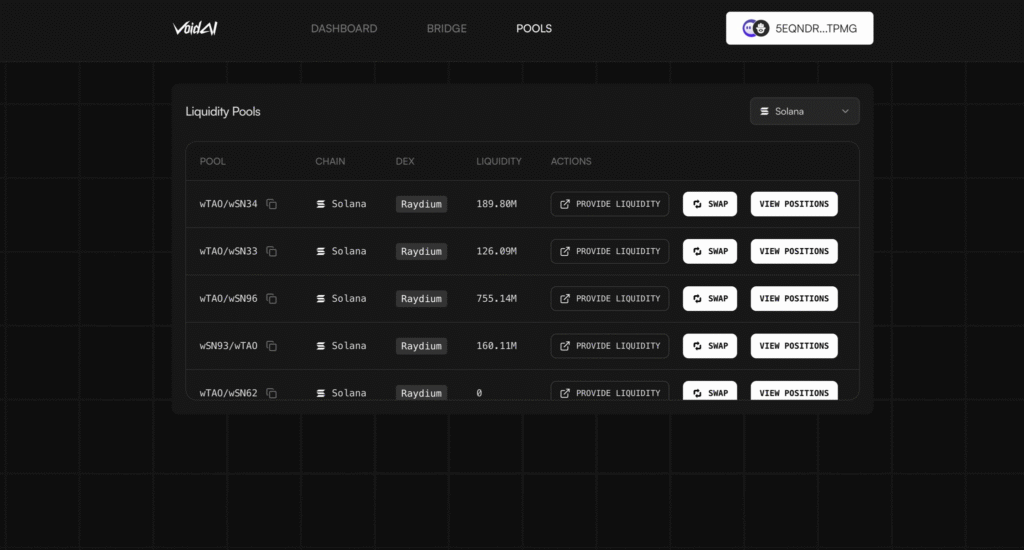Click the wallet avatar icon
Image resolution: width=1024 pixels, height=550 pixels.
pos(756,29)
